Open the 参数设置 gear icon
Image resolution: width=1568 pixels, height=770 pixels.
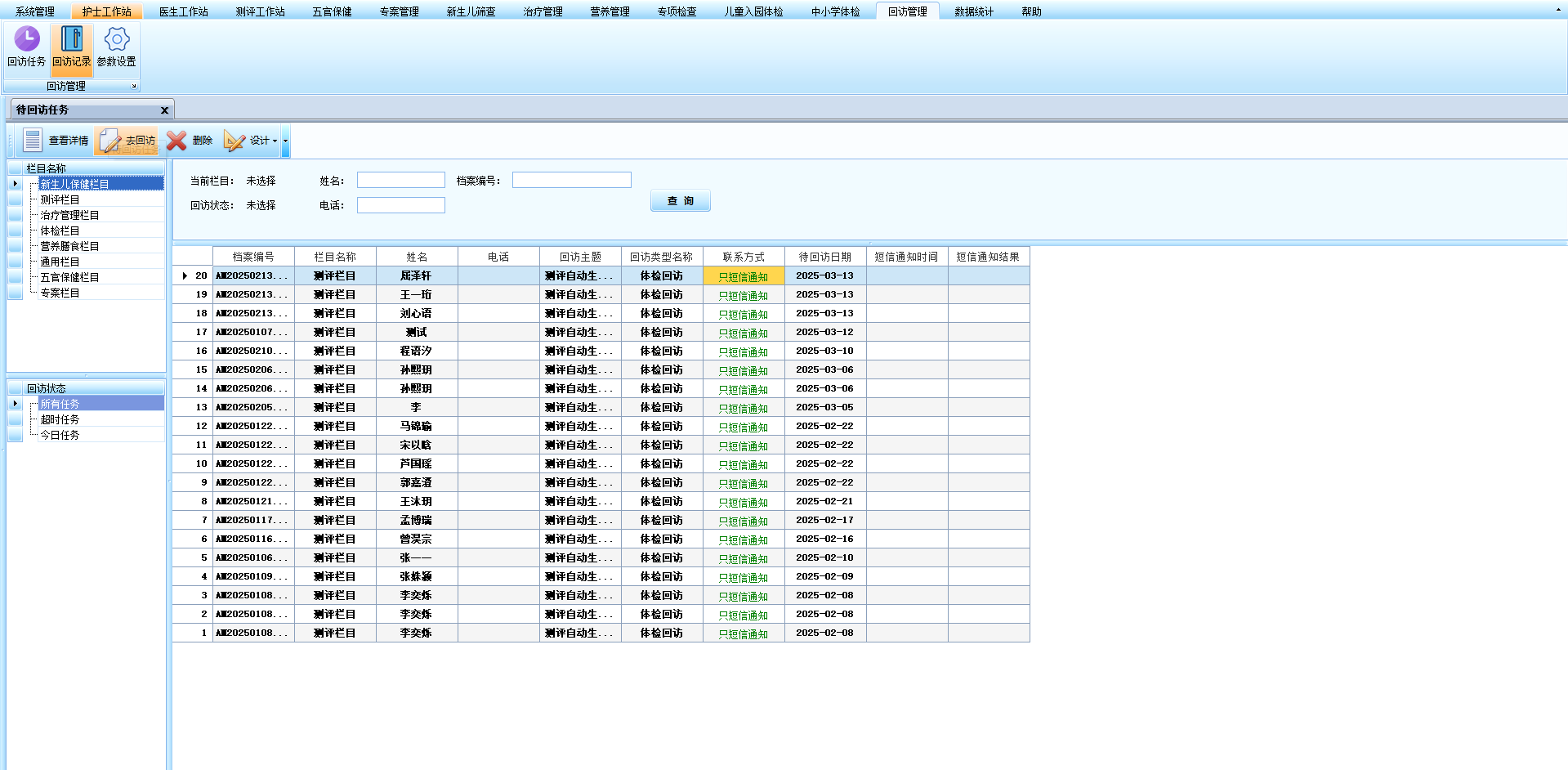tap(117, 47)
